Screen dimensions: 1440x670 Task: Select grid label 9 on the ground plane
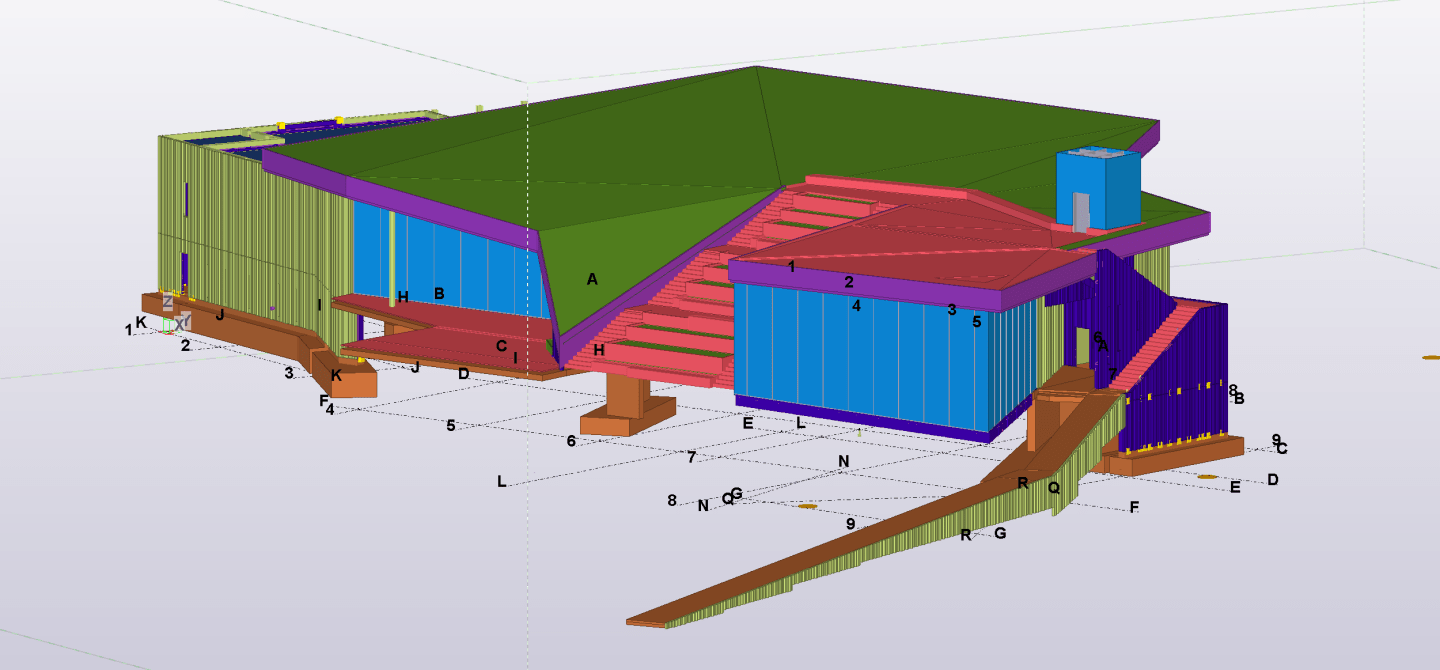(x=849, y=521)
